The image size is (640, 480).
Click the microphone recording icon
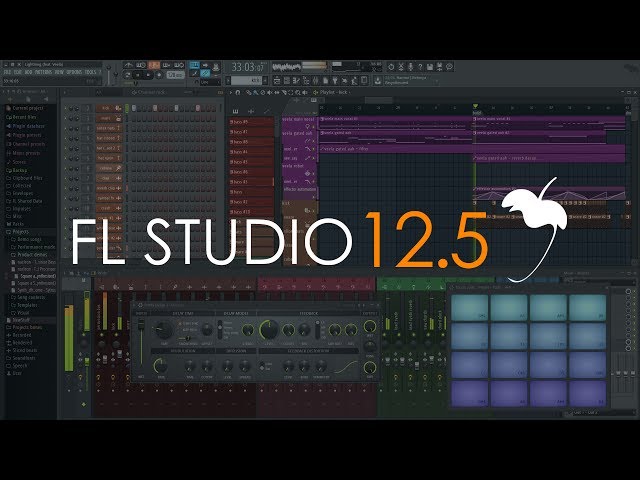pyautogui.click(x=411, y=67)
